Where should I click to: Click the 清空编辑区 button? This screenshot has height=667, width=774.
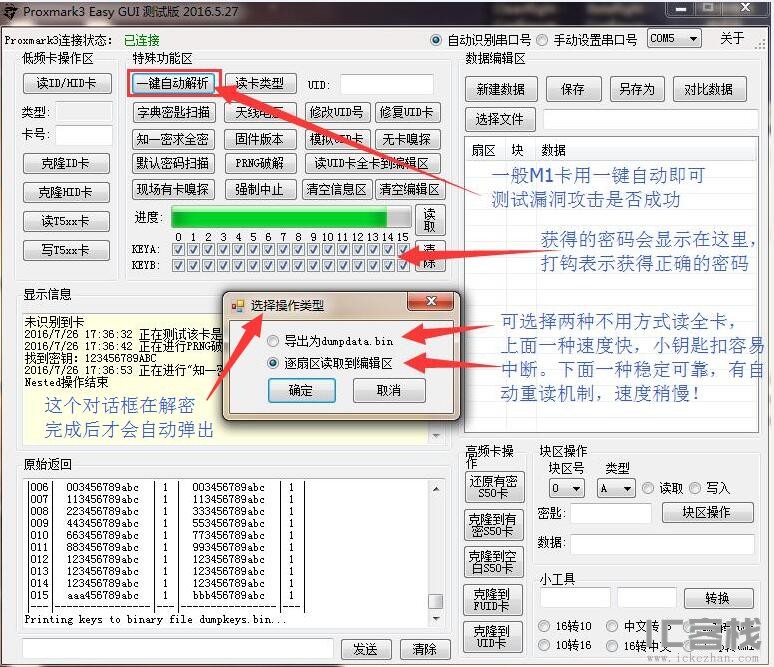pos(410,190)
